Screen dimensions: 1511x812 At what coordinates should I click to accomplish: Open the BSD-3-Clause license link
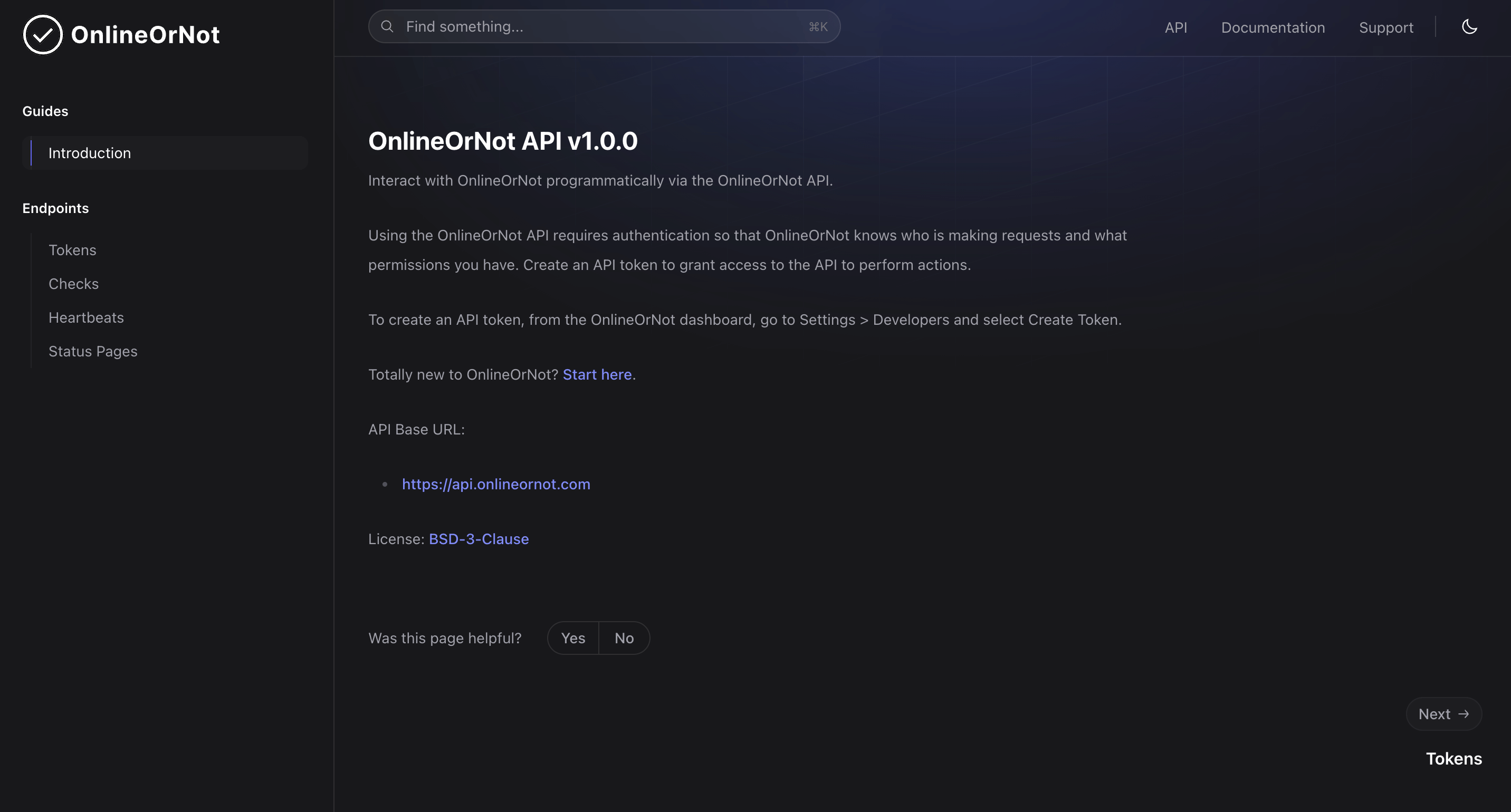(x=478, y=539)
